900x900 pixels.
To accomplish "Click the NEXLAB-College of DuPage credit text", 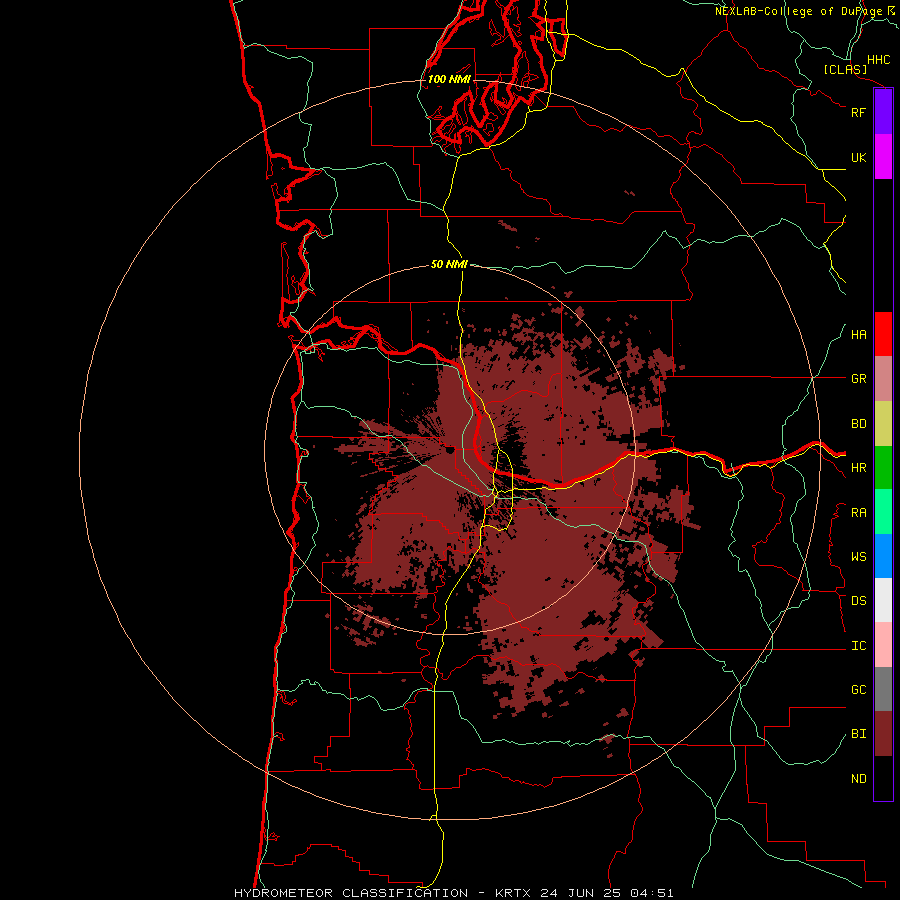I will pos(798,11).
